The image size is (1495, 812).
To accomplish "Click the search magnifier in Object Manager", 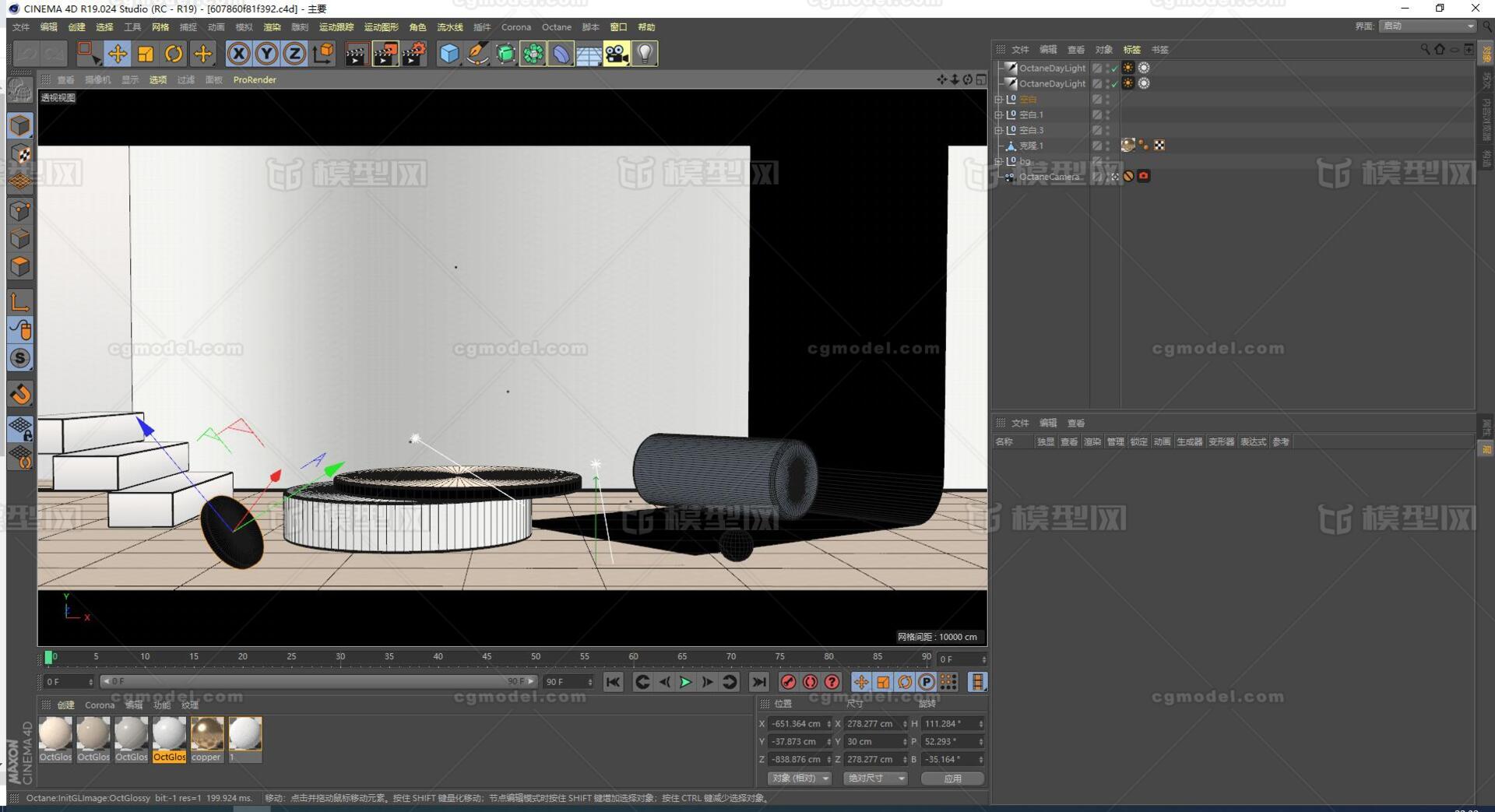I will click(1425, 49).
